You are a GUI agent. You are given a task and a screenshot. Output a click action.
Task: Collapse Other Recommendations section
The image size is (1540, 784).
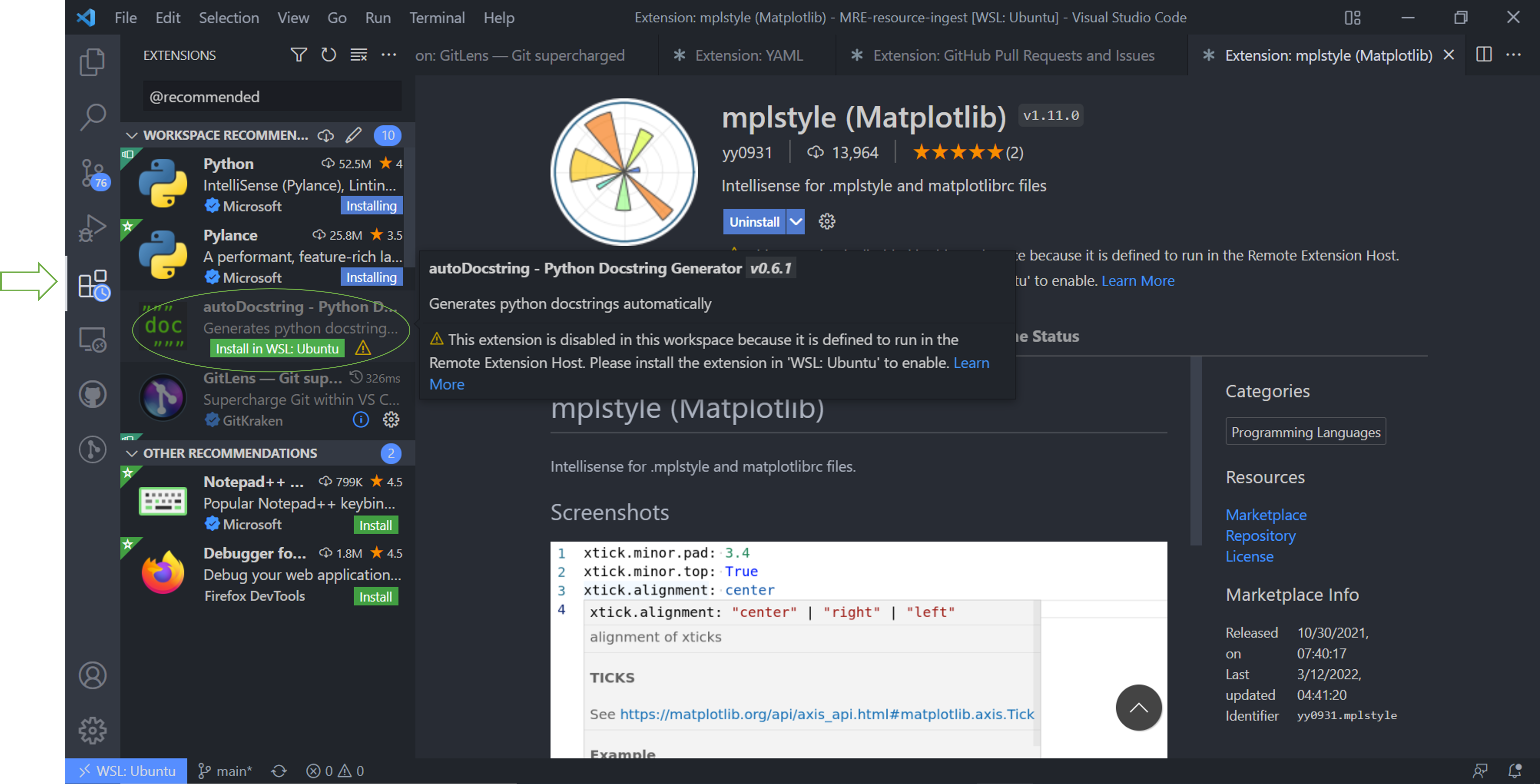[132, 454]
